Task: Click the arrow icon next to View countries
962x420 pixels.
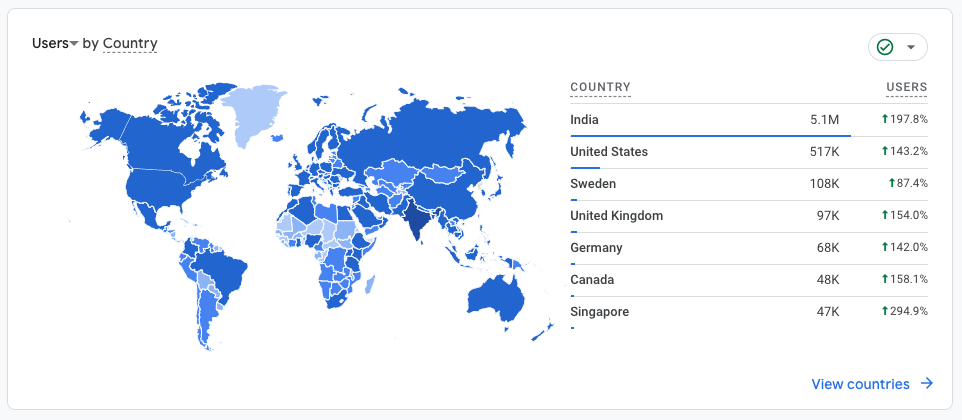Action: [x=927, y=384]
